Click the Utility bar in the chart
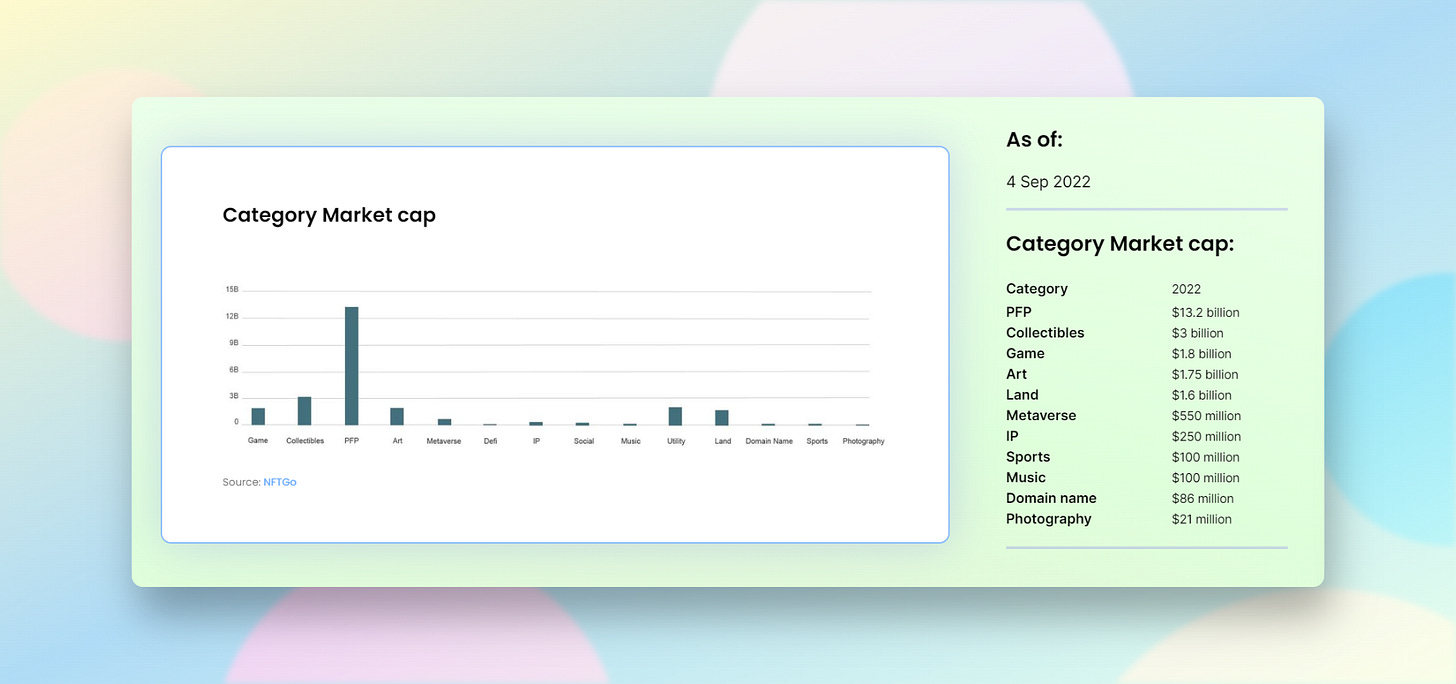The width and height of the screenshot is (1456, 684). 676,416
